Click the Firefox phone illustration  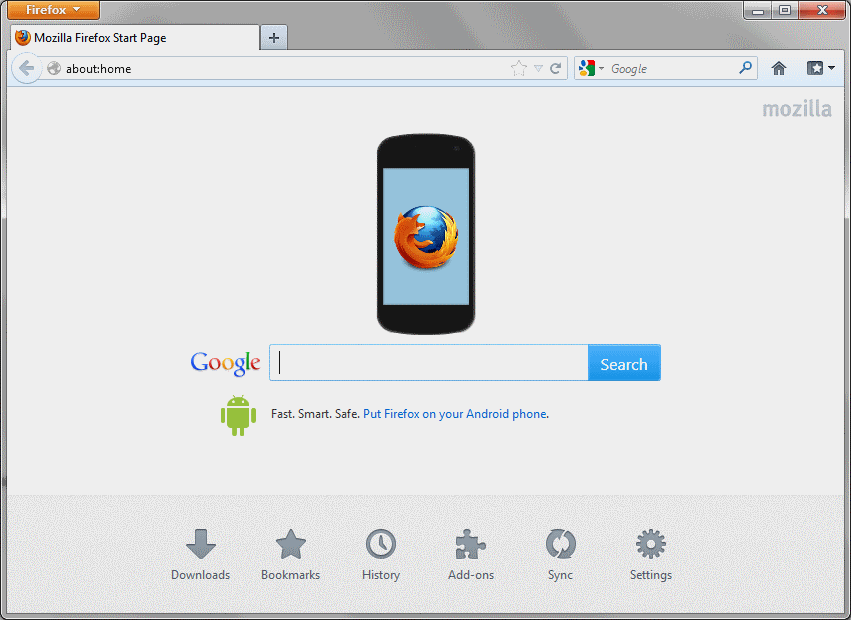426,234
